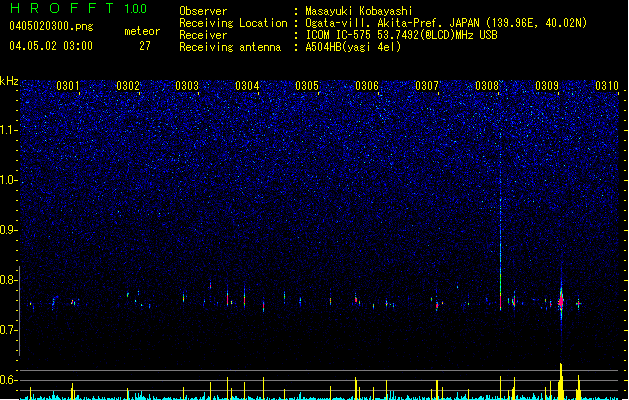The image size is (629, 400).
Task: Click the 1.1 kHz axis label
Action: [8, 130]
